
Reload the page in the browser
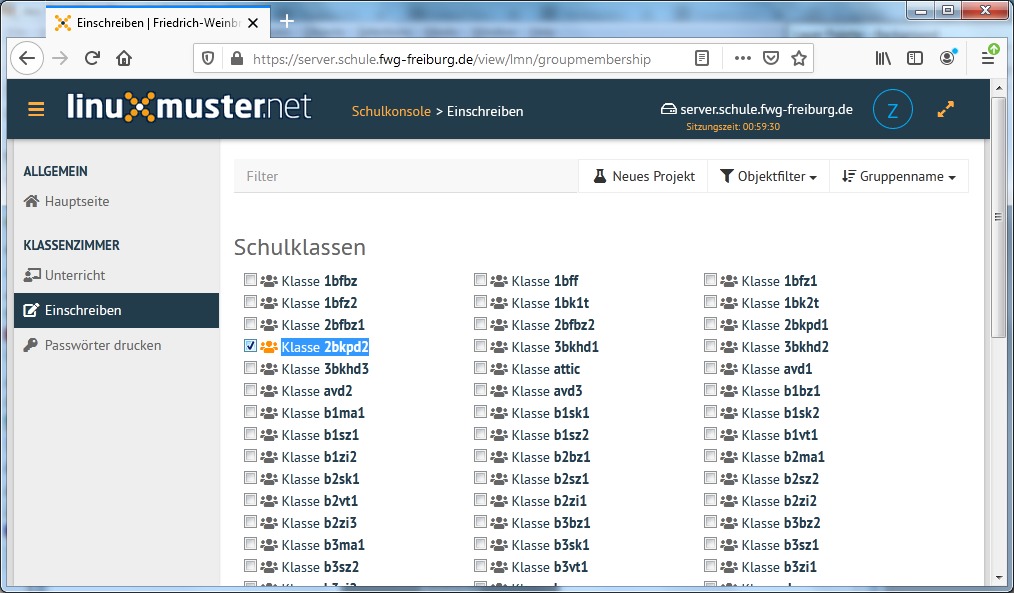(x=92, y=58)
